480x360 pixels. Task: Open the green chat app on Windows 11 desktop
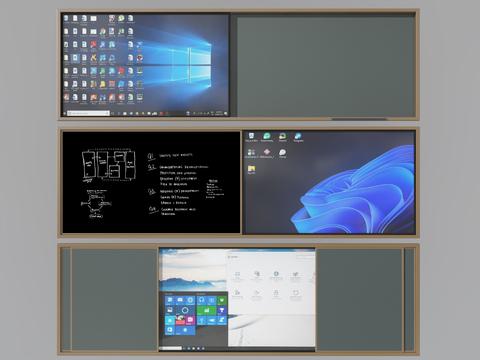(x=267, y=136)
